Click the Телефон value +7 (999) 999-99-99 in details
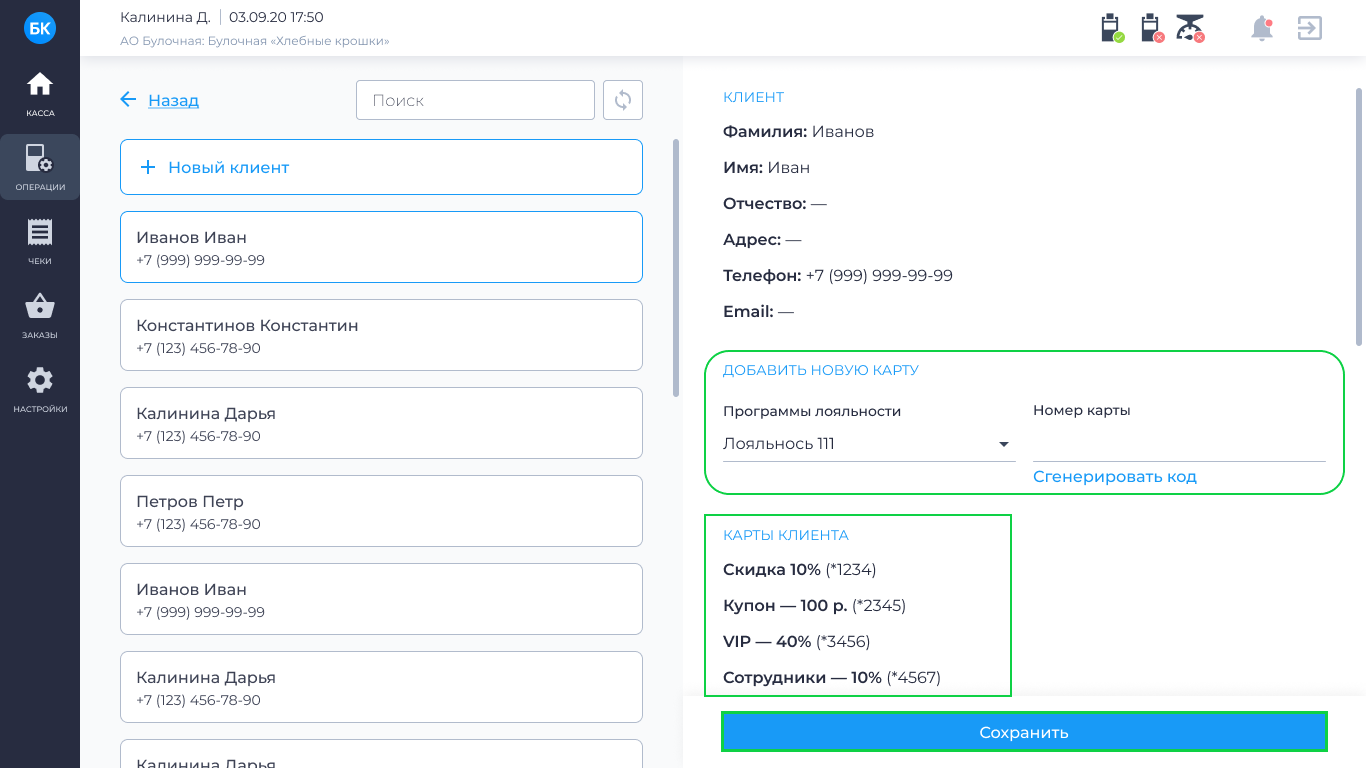The image size is (1366, 768). click(879, 275)
